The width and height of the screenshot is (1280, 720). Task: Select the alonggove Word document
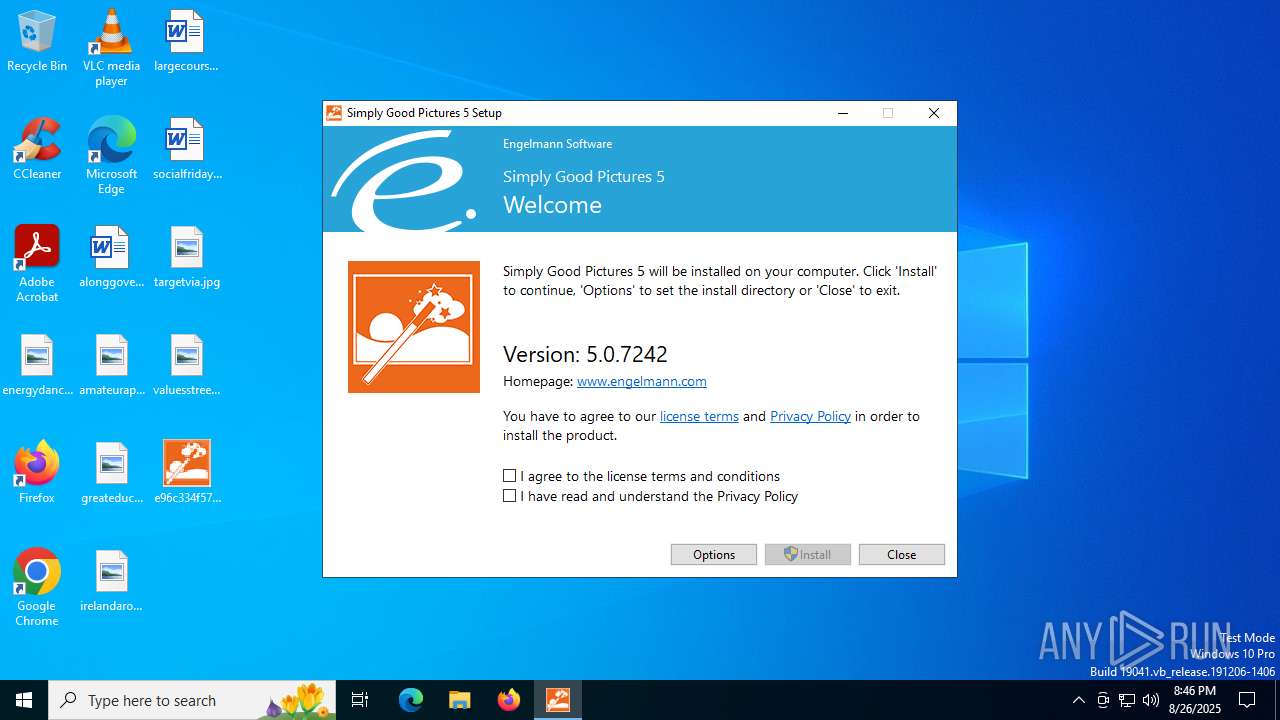(111, 258)
